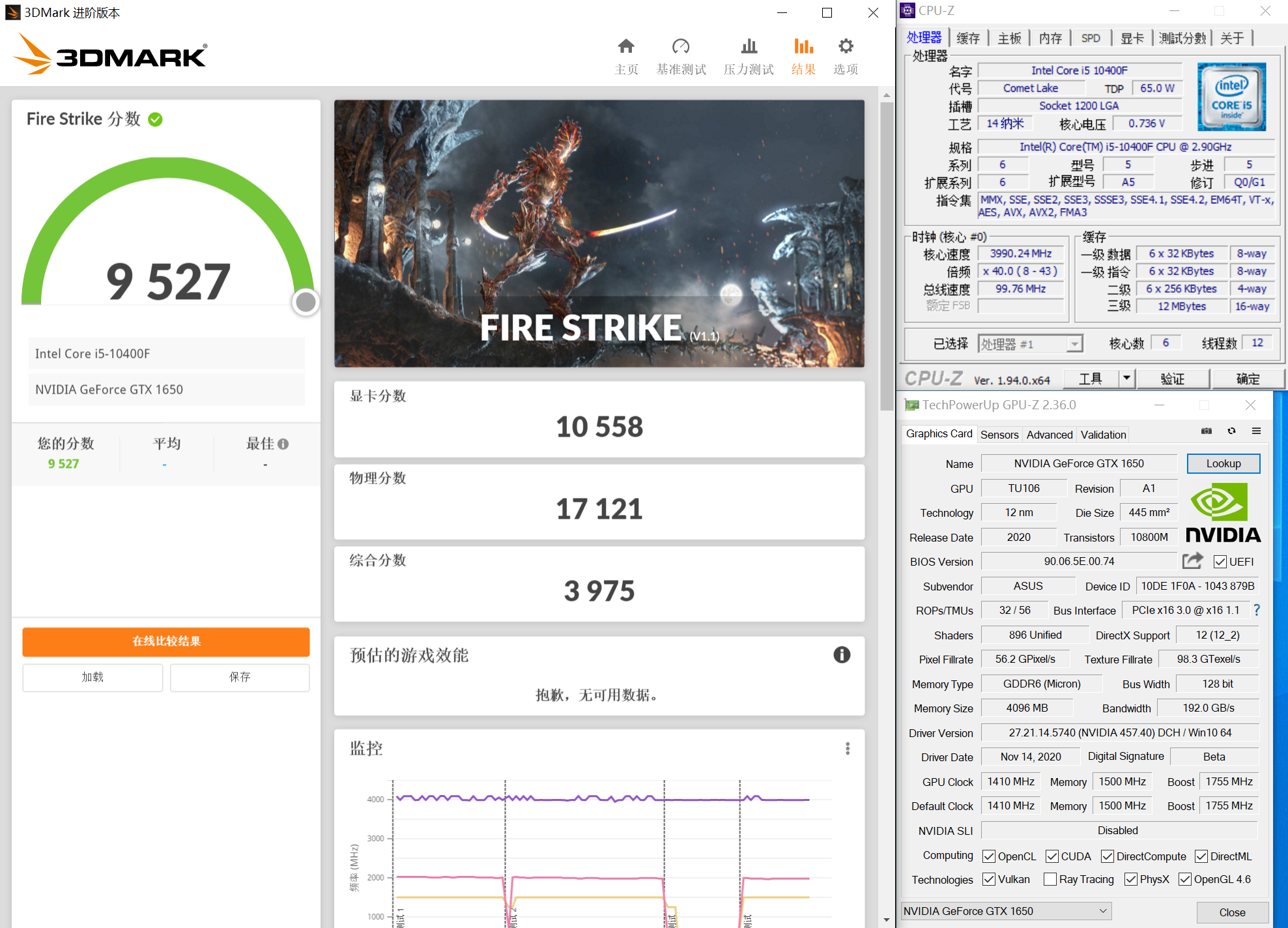Click the GPU-Z title bar app icon

911,405
